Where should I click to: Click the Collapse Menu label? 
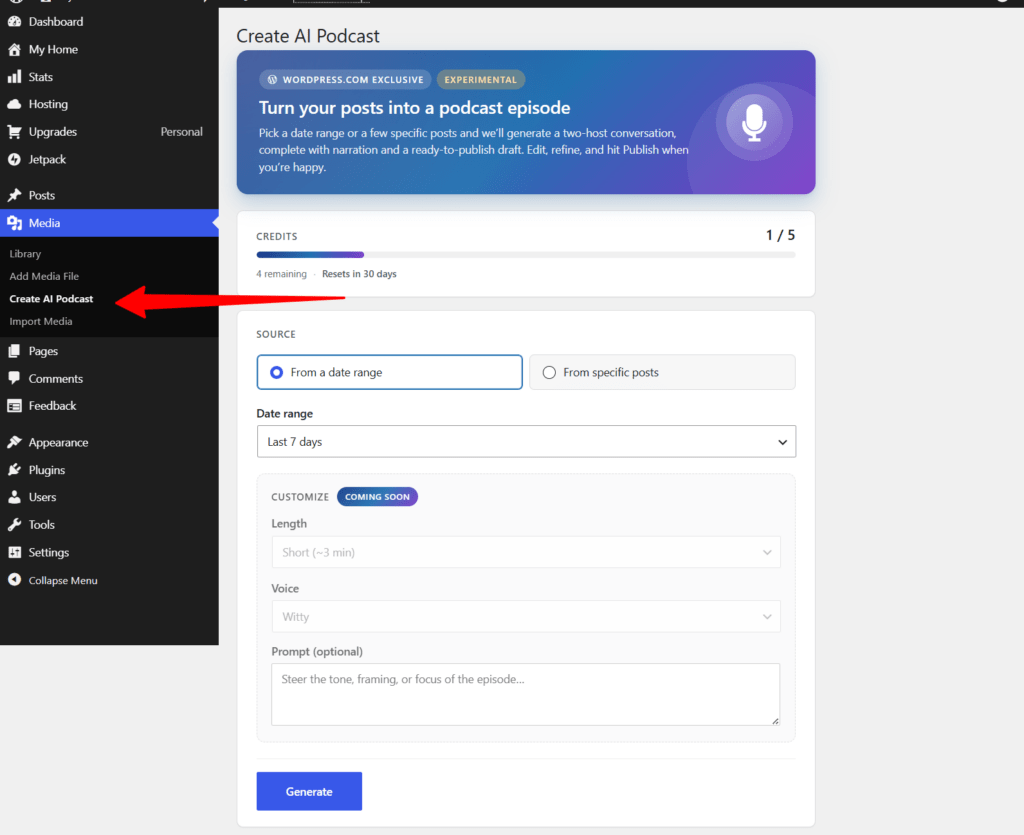(x=63, y=580)
